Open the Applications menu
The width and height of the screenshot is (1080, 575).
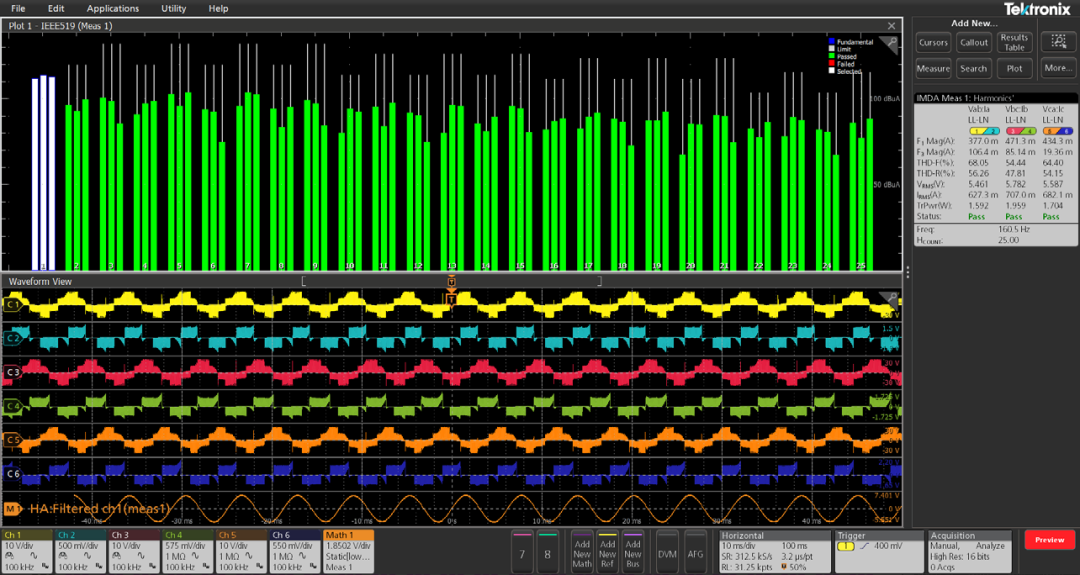pos(113,8)
